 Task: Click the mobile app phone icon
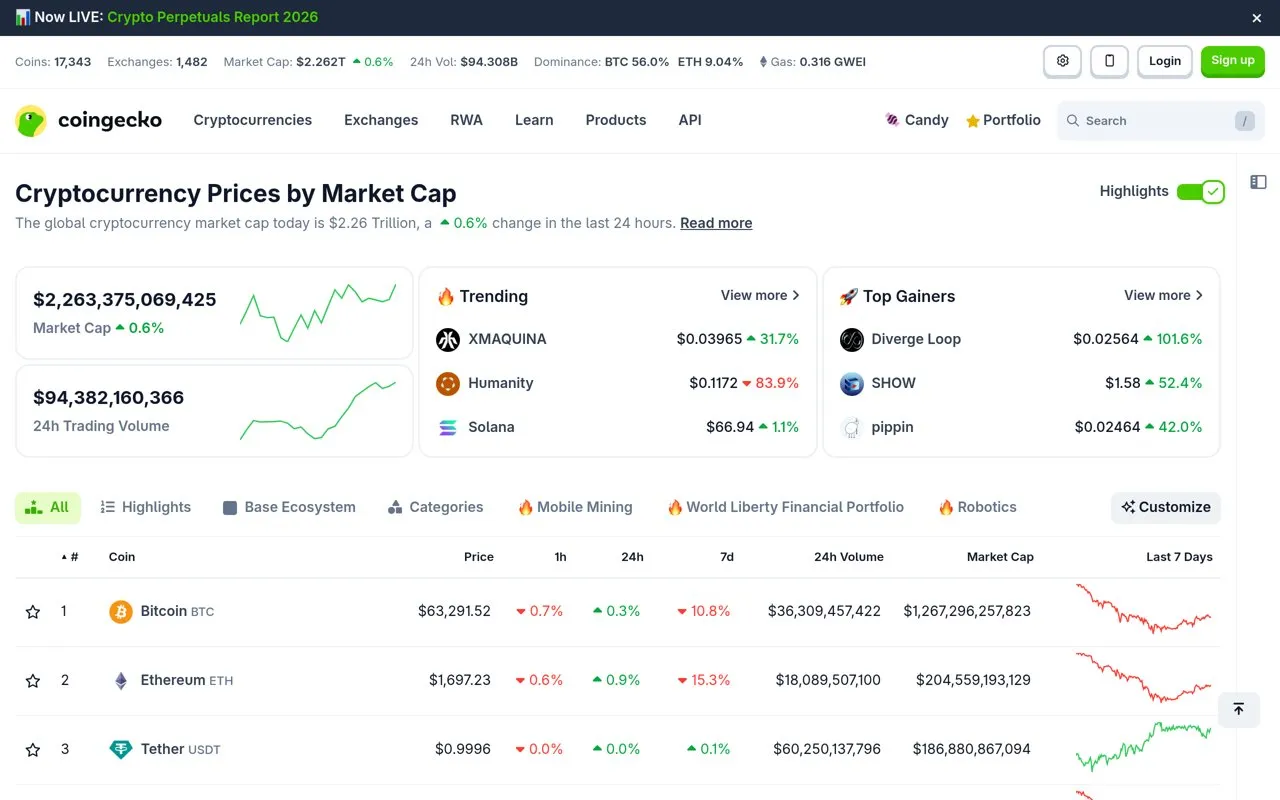(1109, 61)
